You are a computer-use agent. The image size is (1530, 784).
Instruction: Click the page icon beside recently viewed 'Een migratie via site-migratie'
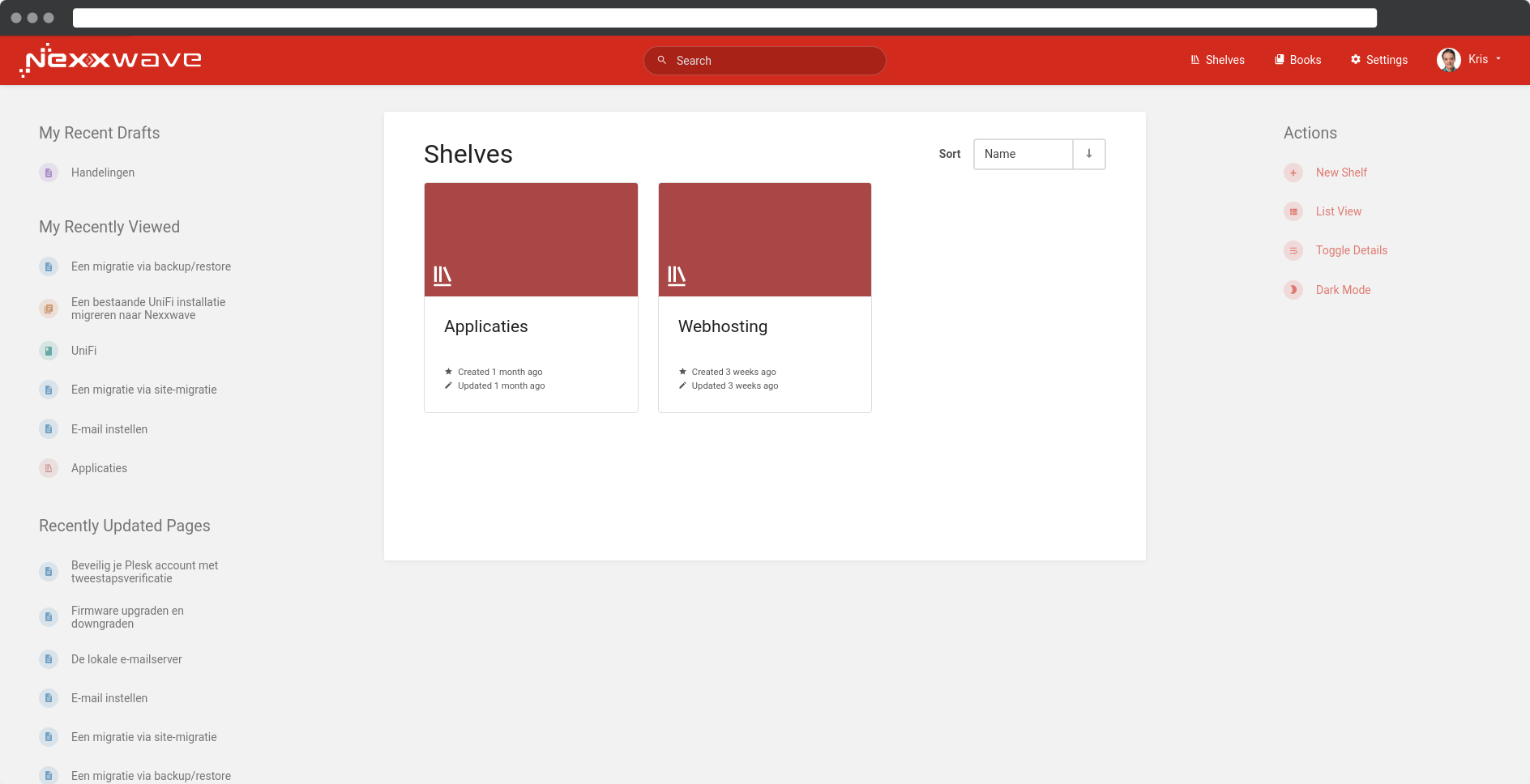[49, 390]
